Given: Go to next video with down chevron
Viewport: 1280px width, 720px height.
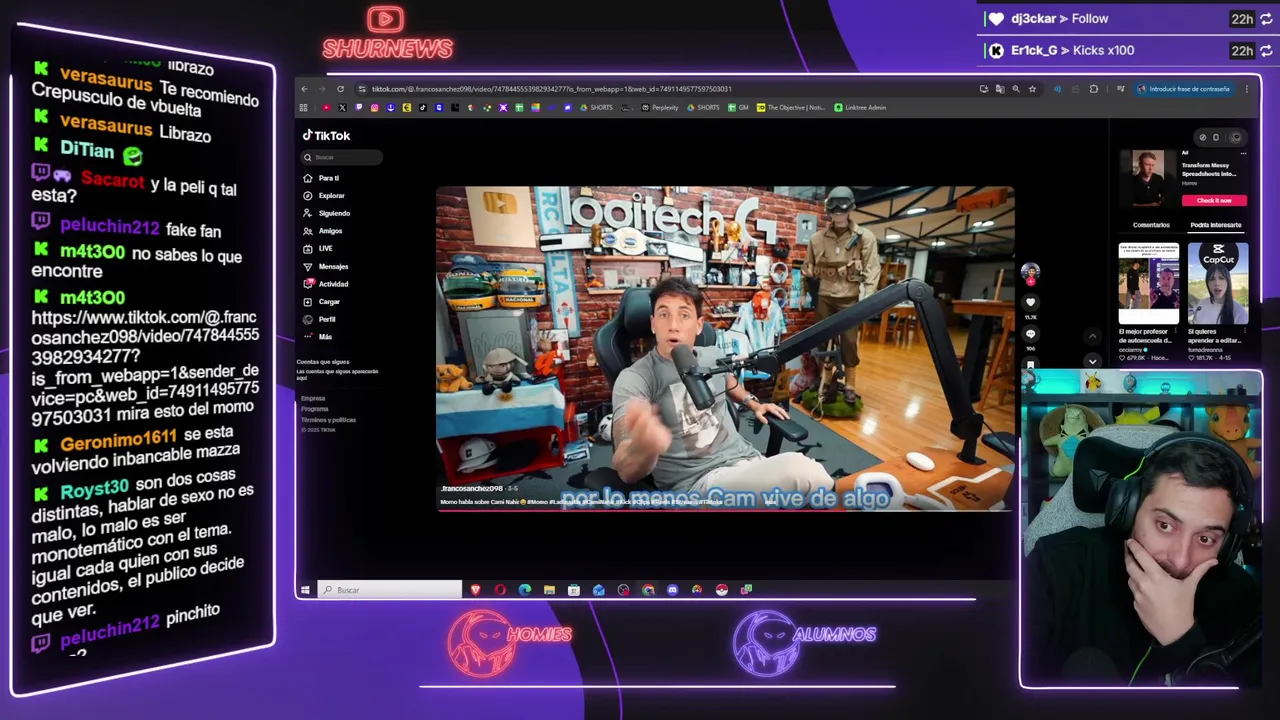Looking at the screenshot, I should (1092, 361).
